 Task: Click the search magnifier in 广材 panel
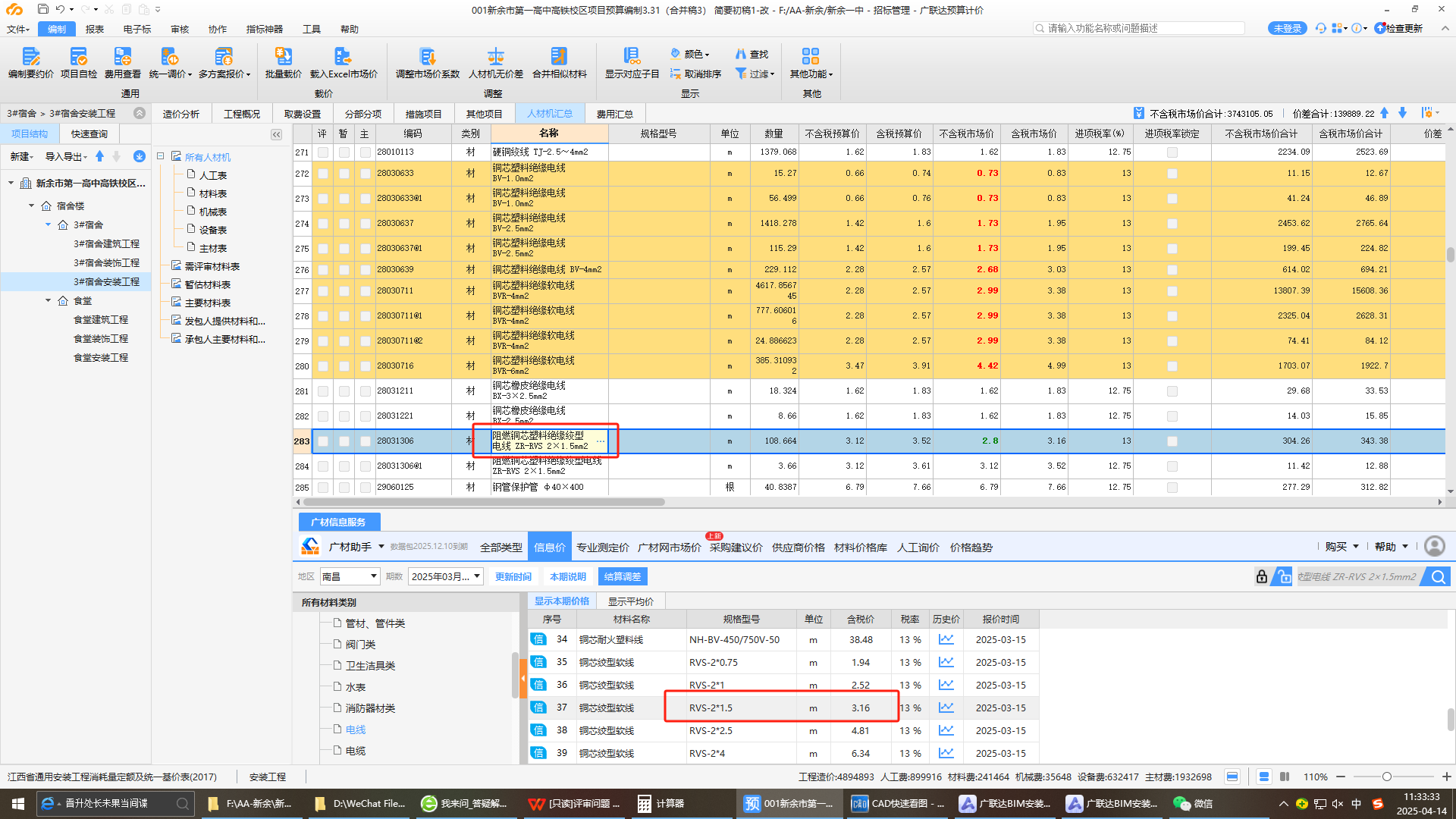coord(1437,576)
